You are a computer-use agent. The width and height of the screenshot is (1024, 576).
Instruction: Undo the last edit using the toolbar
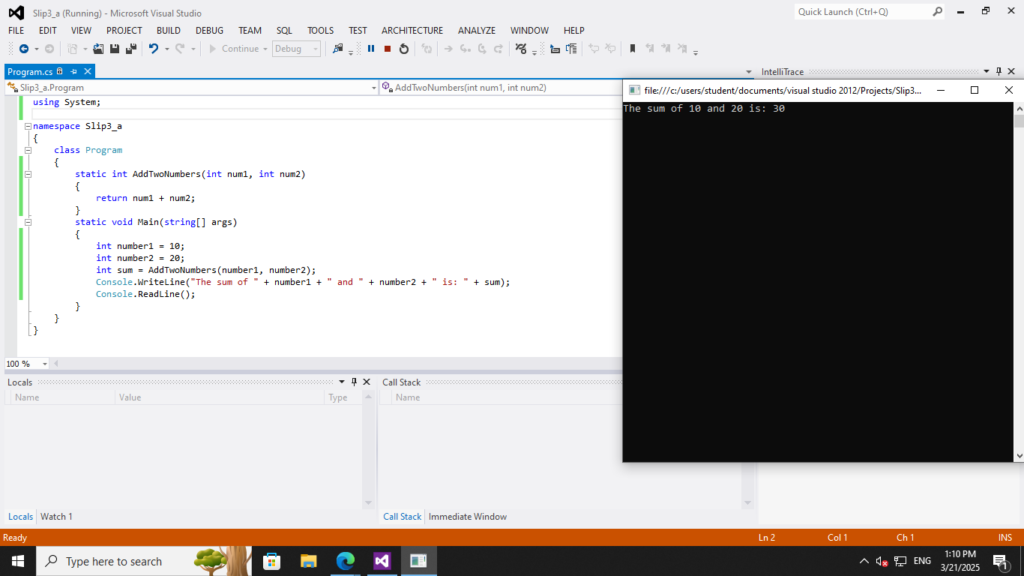click(153, 49)
